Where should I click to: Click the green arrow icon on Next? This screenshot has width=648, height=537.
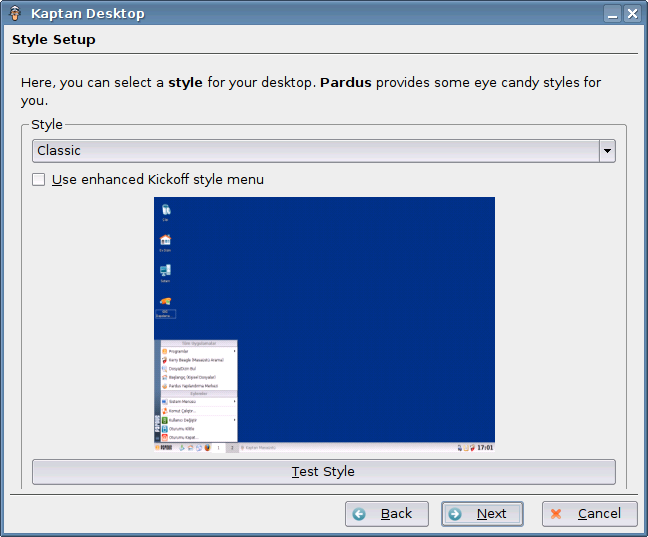click(455, 514)
